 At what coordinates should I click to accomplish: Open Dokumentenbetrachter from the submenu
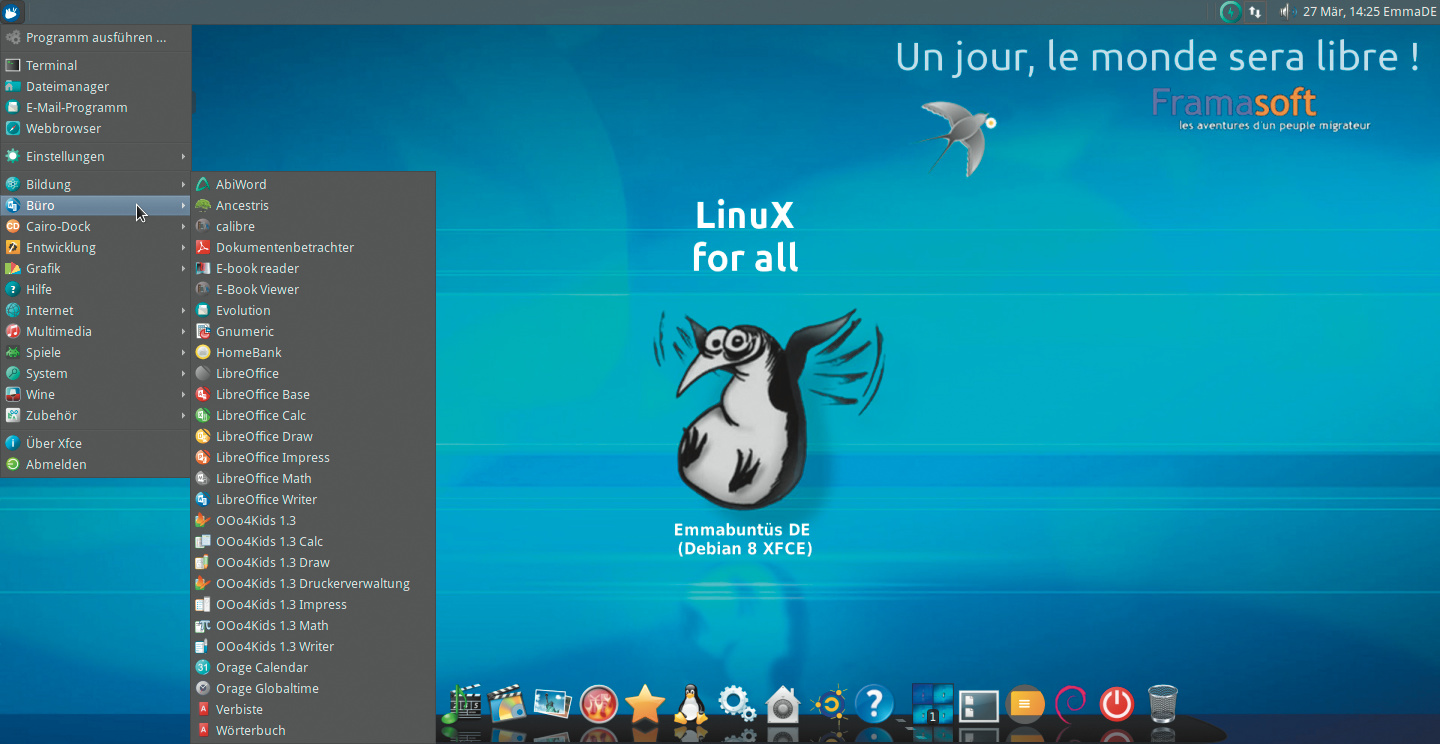[313, 247]
